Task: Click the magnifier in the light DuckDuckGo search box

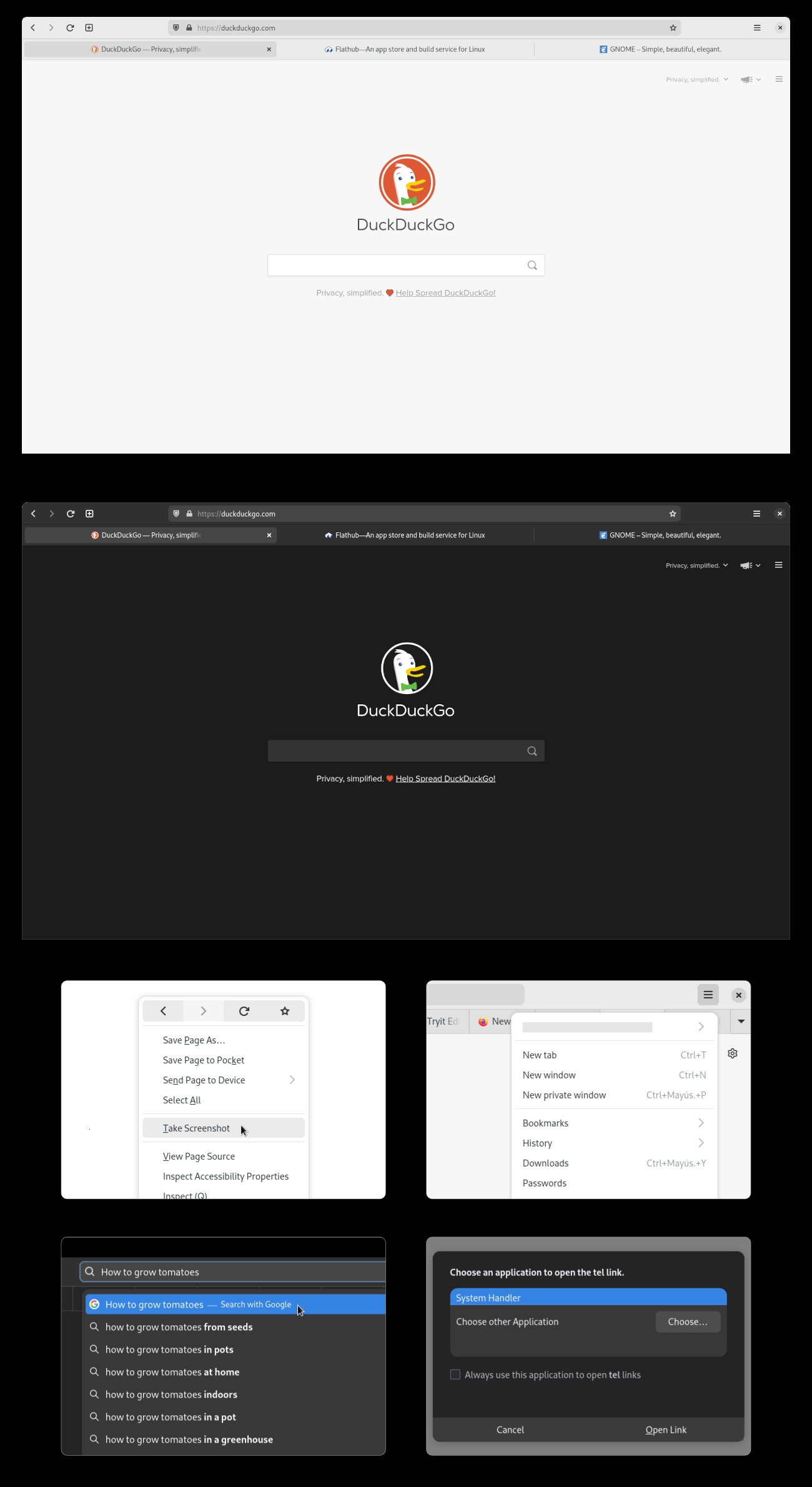Action: [x=532, y=266]
